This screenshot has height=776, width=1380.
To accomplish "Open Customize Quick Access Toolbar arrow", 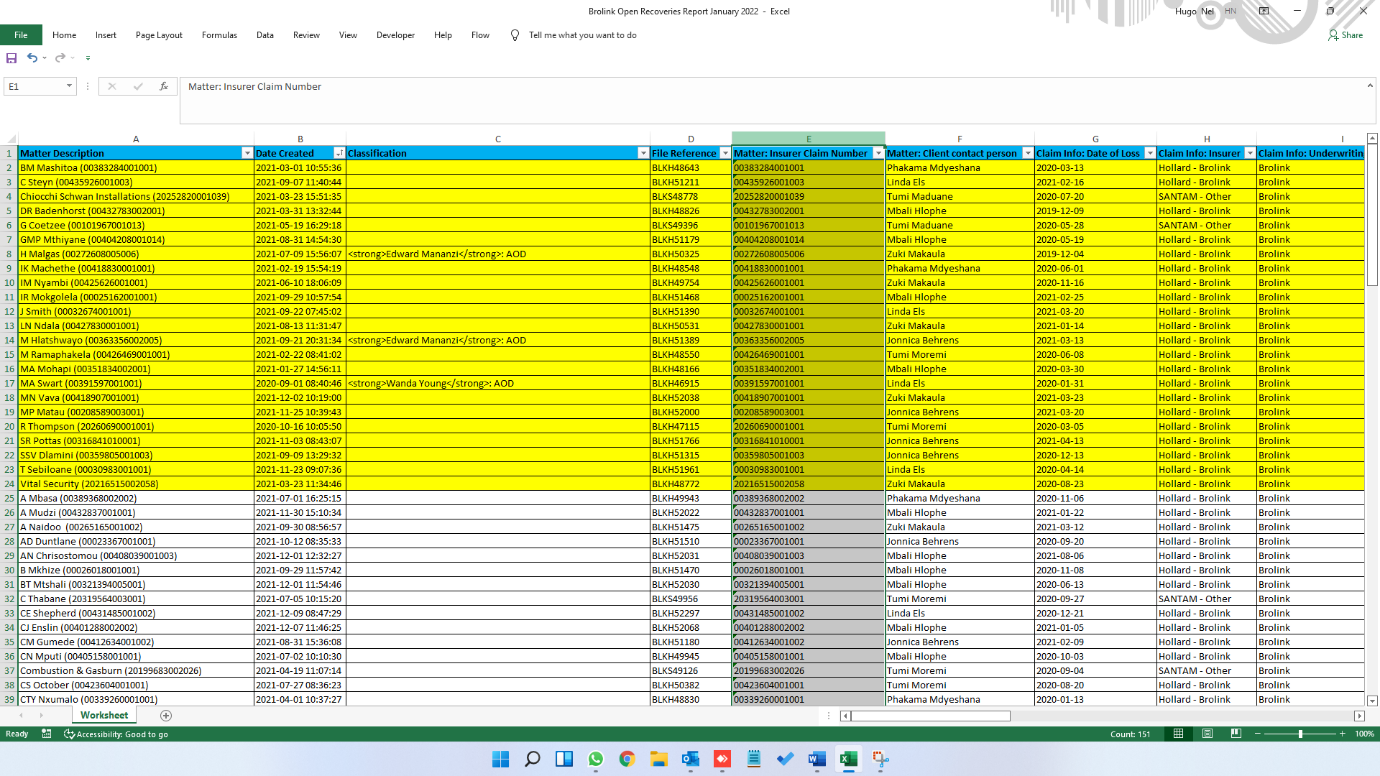I will (88, 59).
